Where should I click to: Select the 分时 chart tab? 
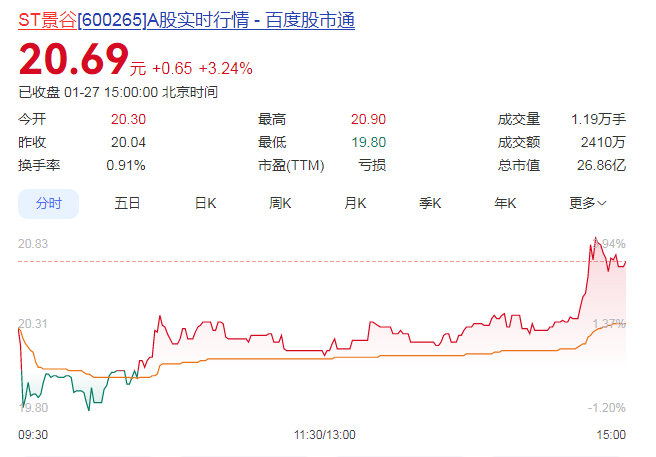tap(49, 203)
